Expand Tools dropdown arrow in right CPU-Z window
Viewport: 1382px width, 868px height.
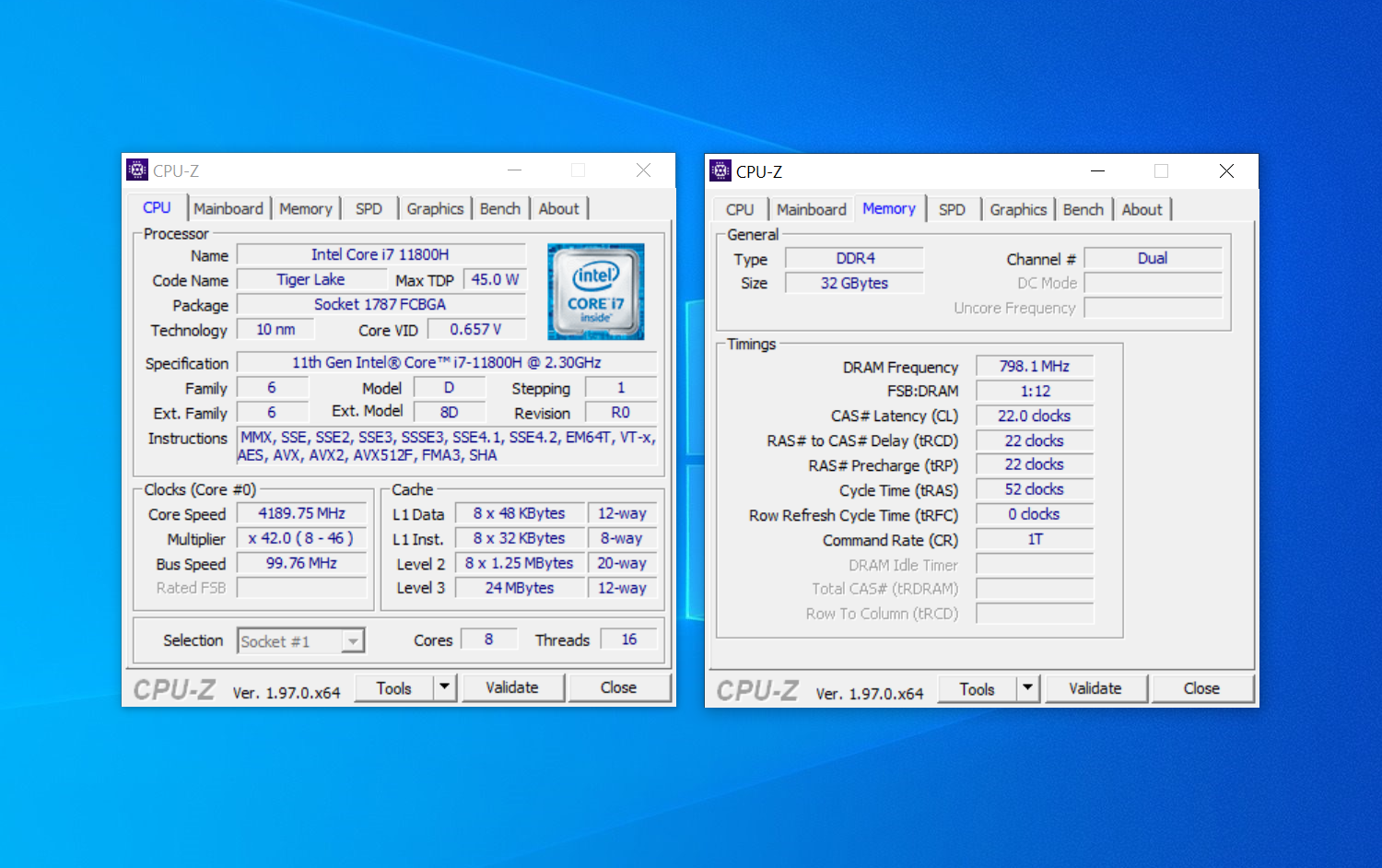coord(1028,688)
